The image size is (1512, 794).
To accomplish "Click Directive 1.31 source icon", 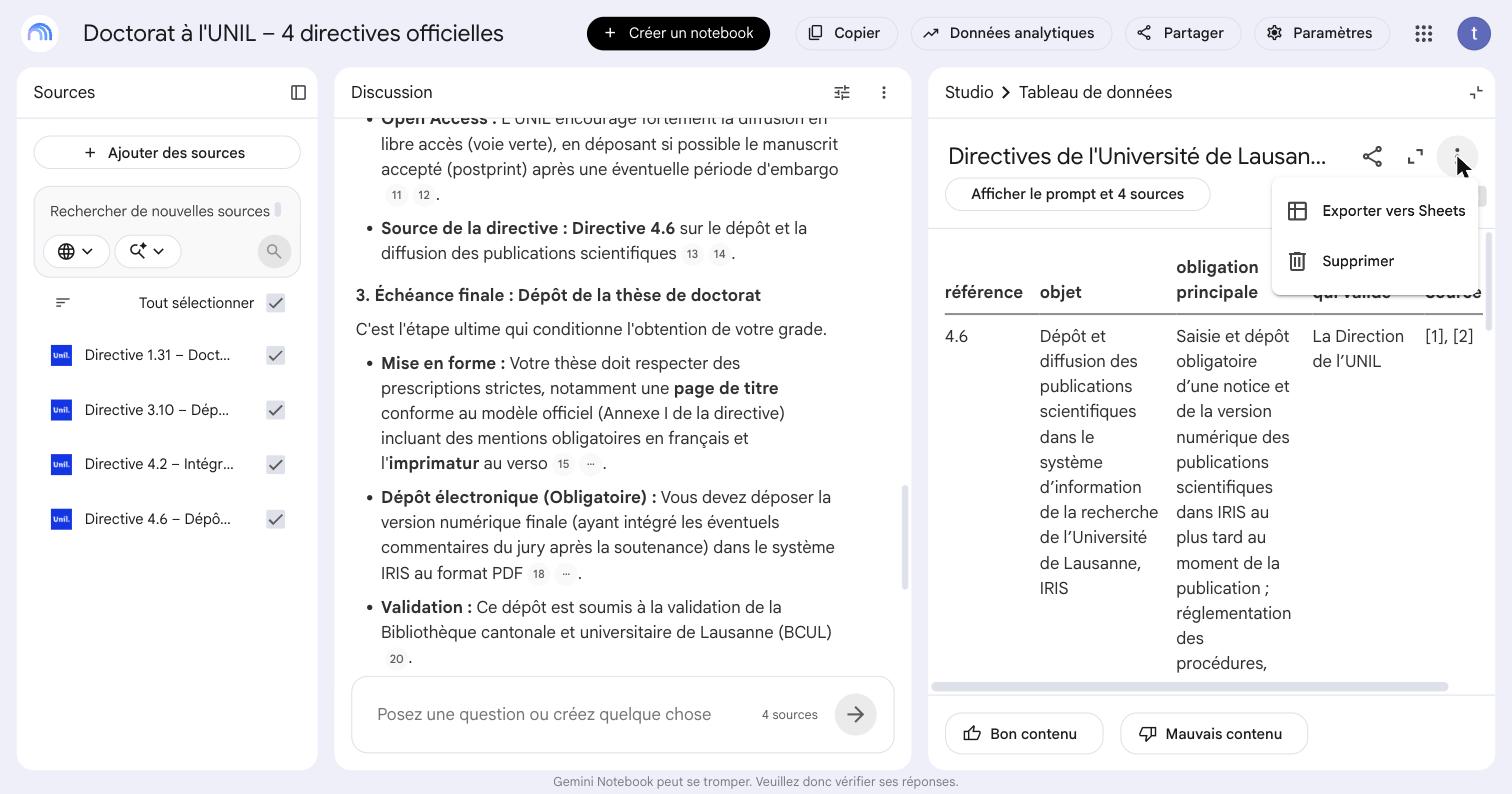I will 61,355.
